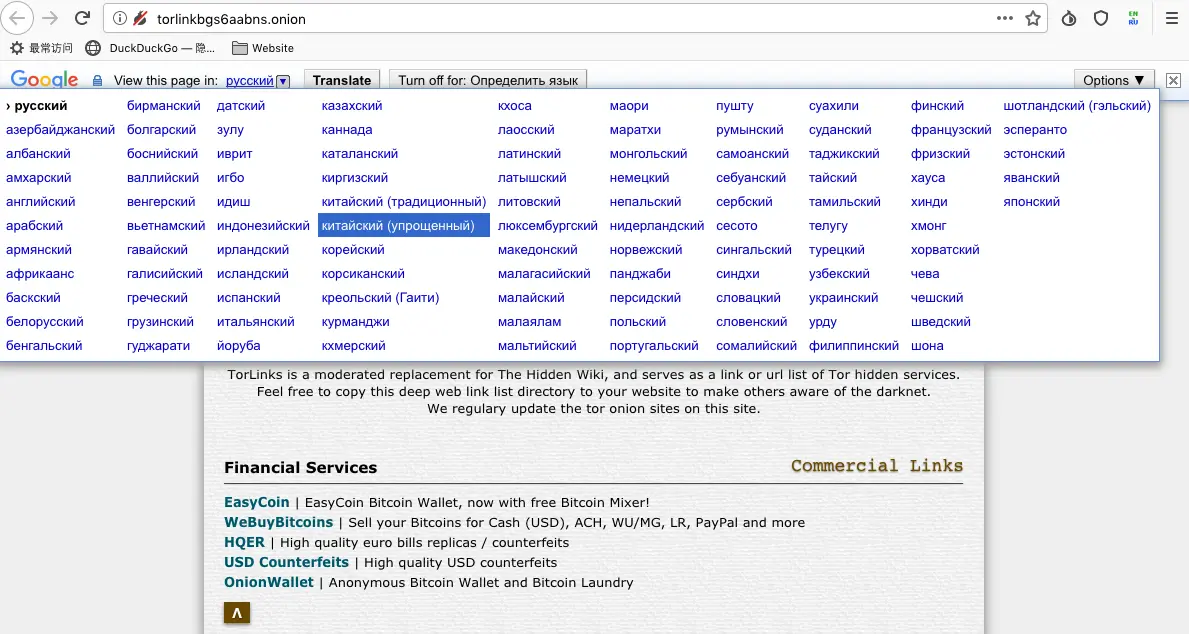This screenshot has width=1189, height=634.
Task: Click the Tor onion toolbar icon
Action: click(x=1069, y=18)
